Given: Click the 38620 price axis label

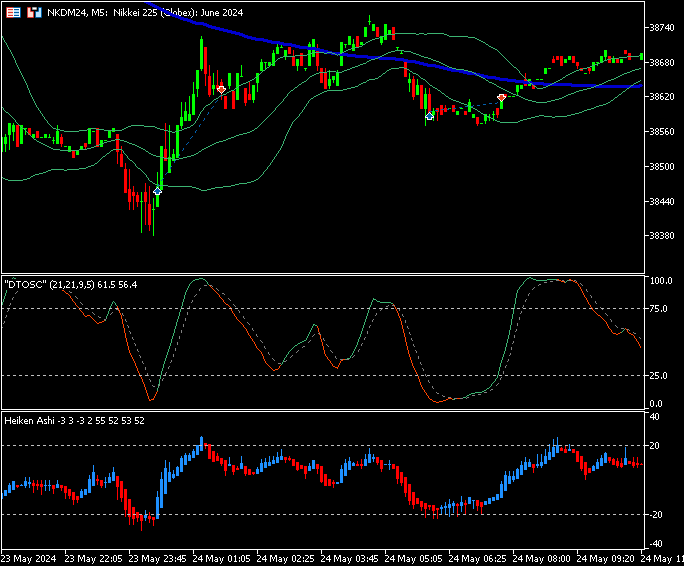Looking at the screenshot, I should pos(662,96).
